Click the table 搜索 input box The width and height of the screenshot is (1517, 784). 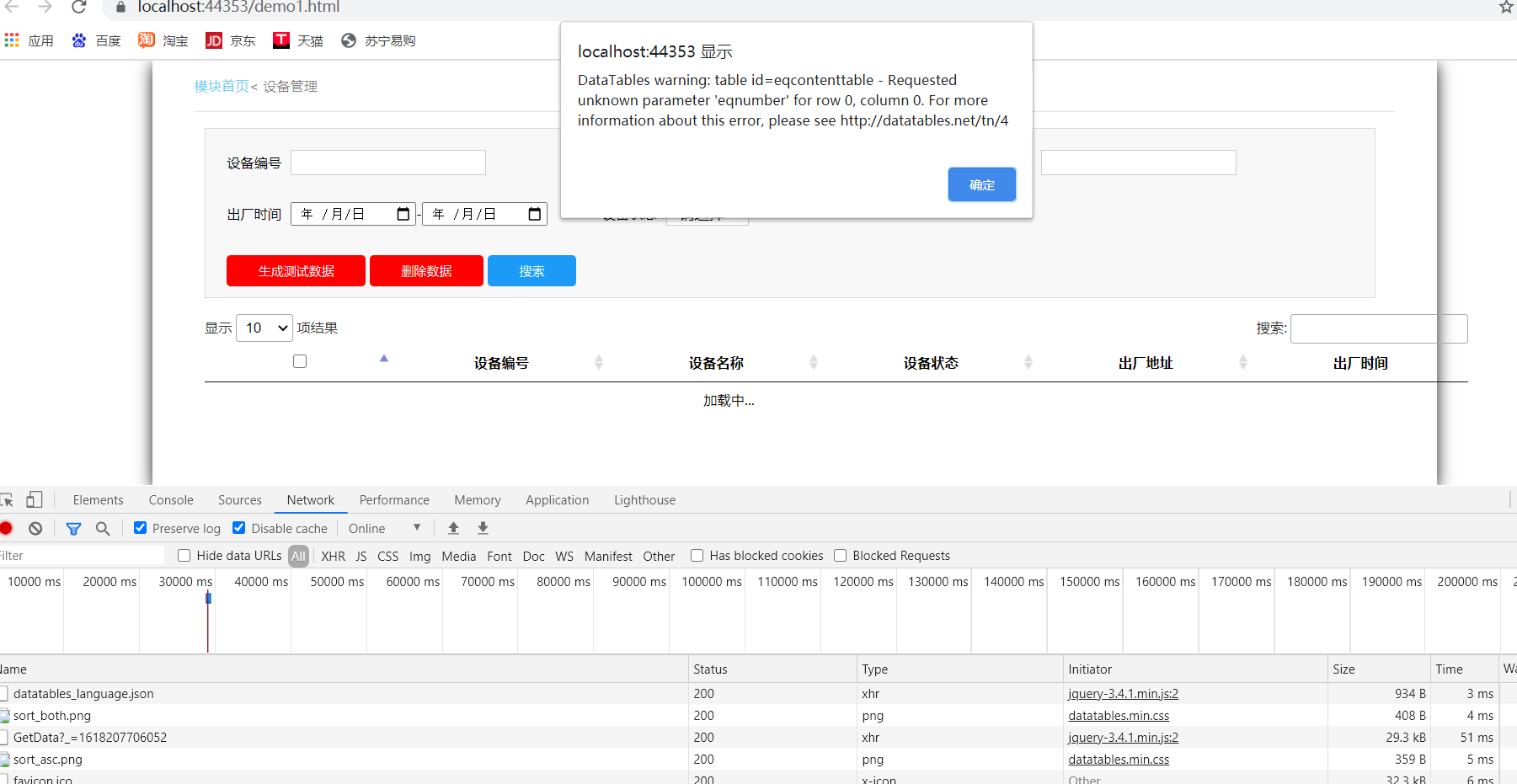point(1379,328)
